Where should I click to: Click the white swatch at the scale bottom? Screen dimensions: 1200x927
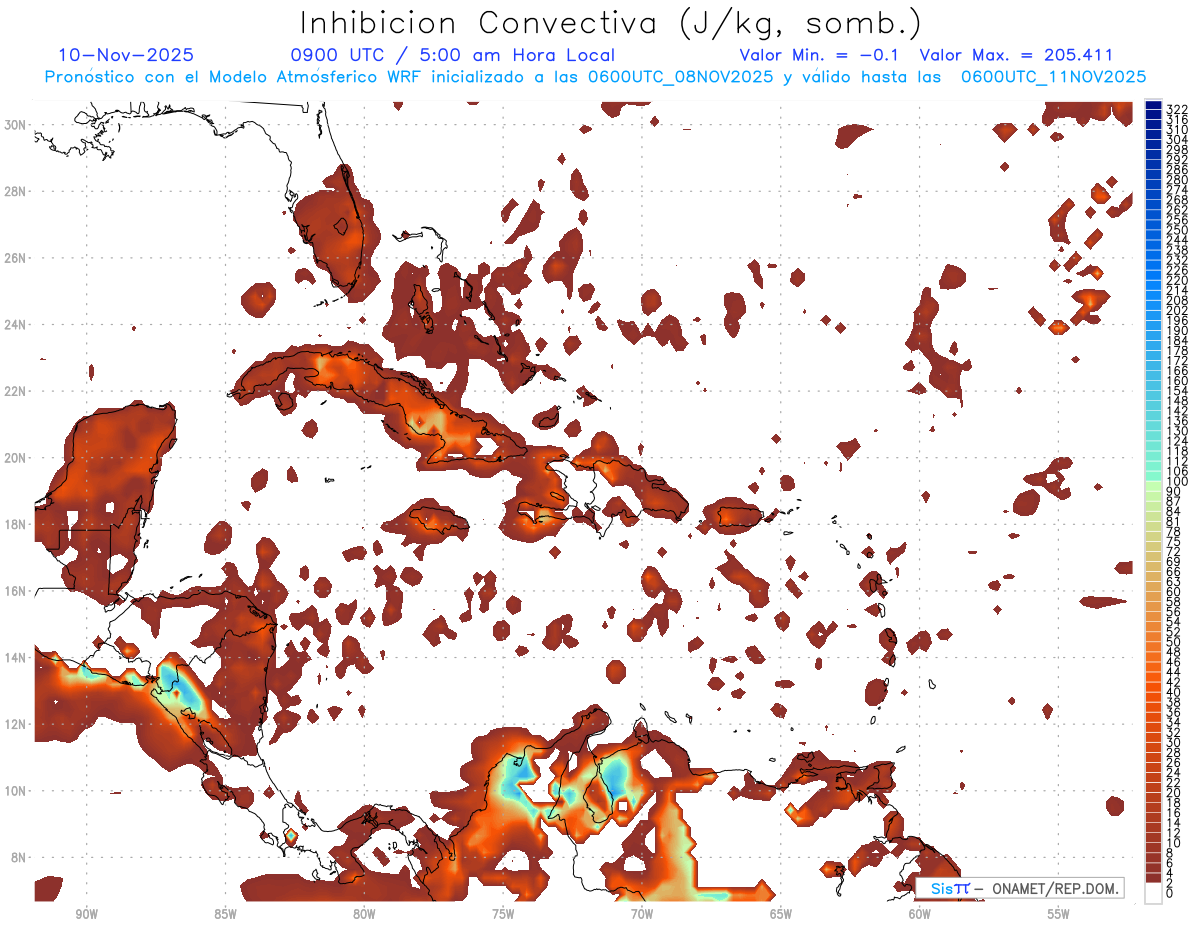1154,893
